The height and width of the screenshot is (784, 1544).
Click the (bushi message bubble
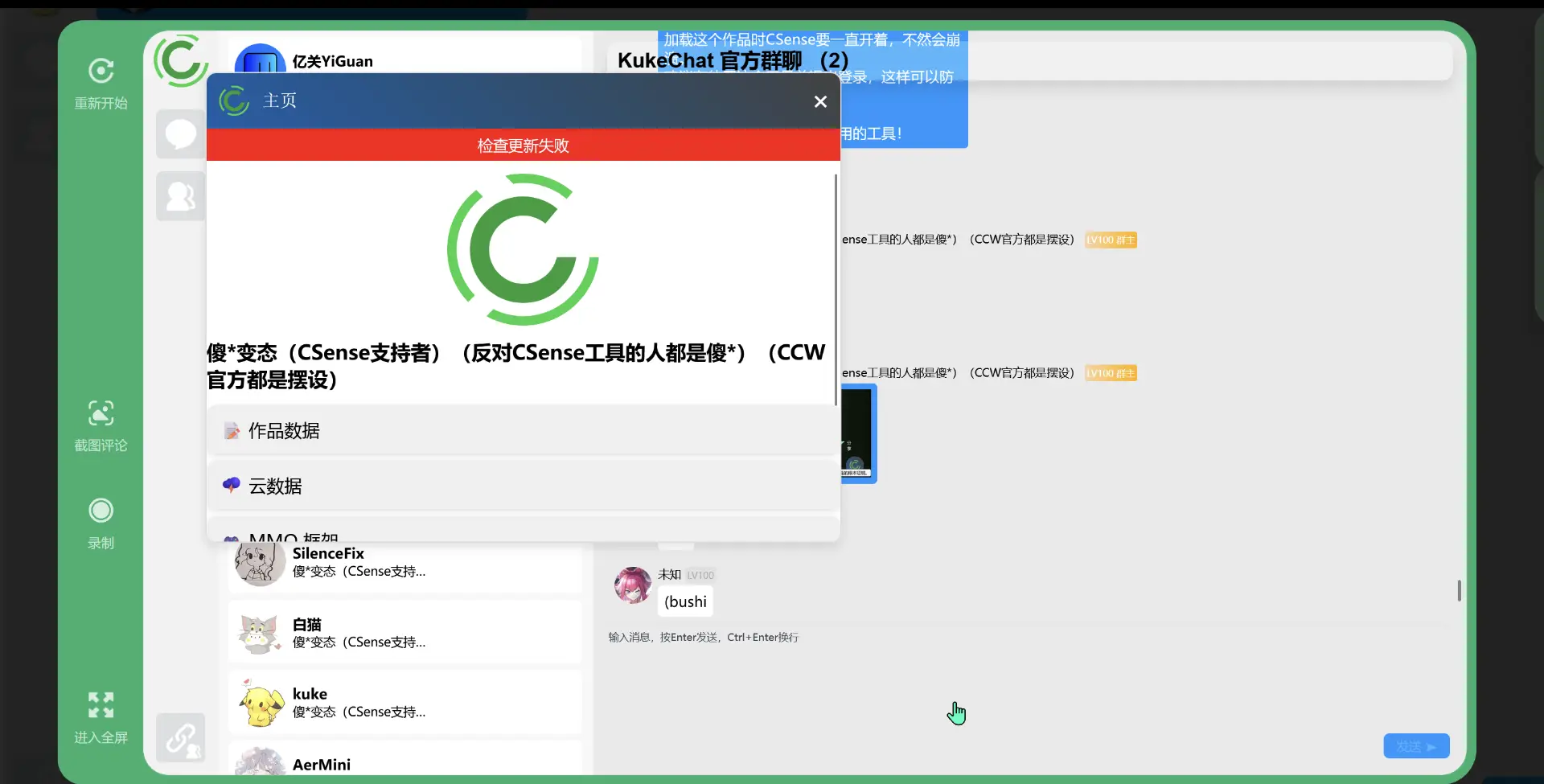click(x=685, y=601)
